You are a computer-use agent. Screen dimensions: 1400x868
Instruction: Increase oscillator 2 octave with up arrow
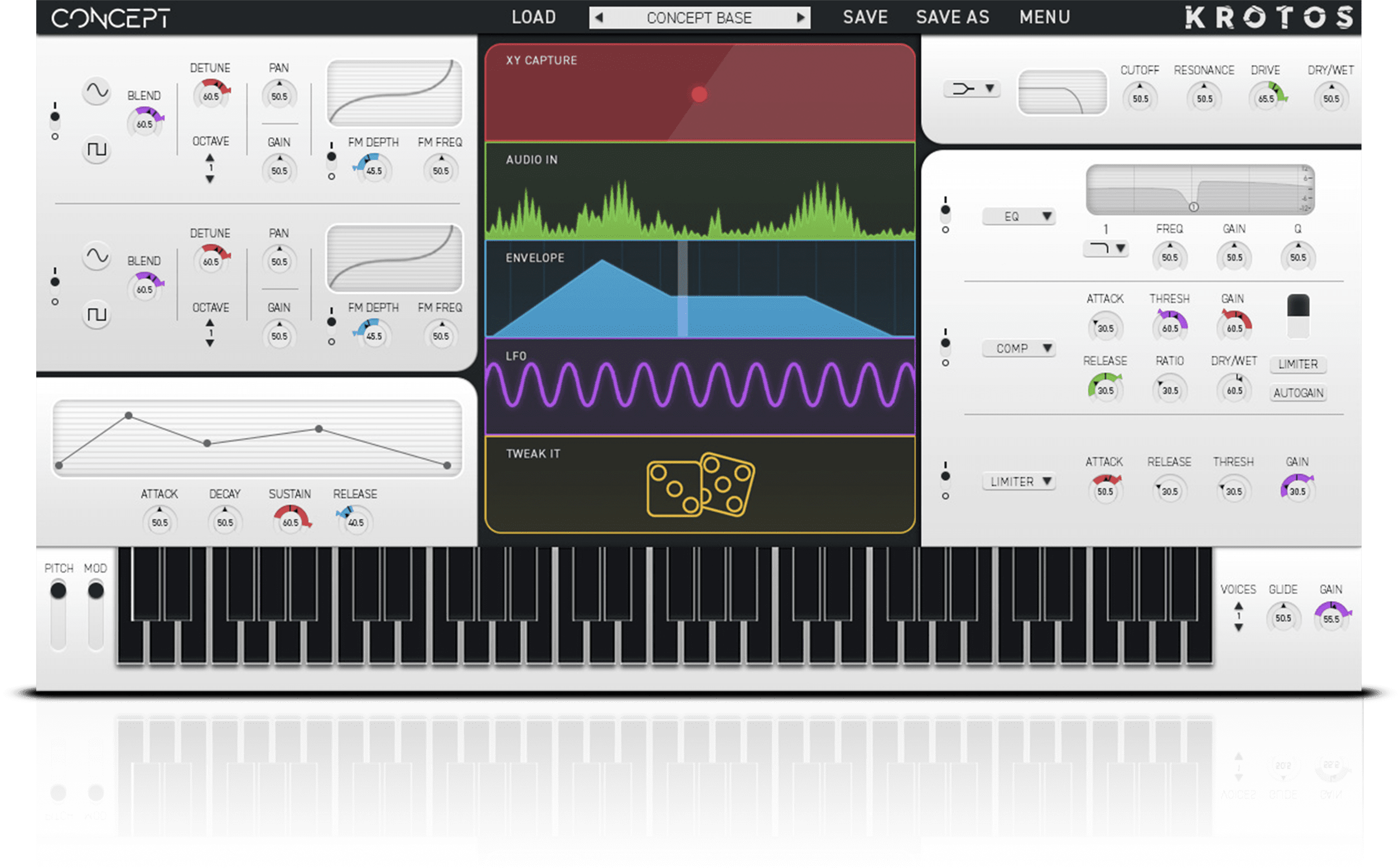coord(210,323)
